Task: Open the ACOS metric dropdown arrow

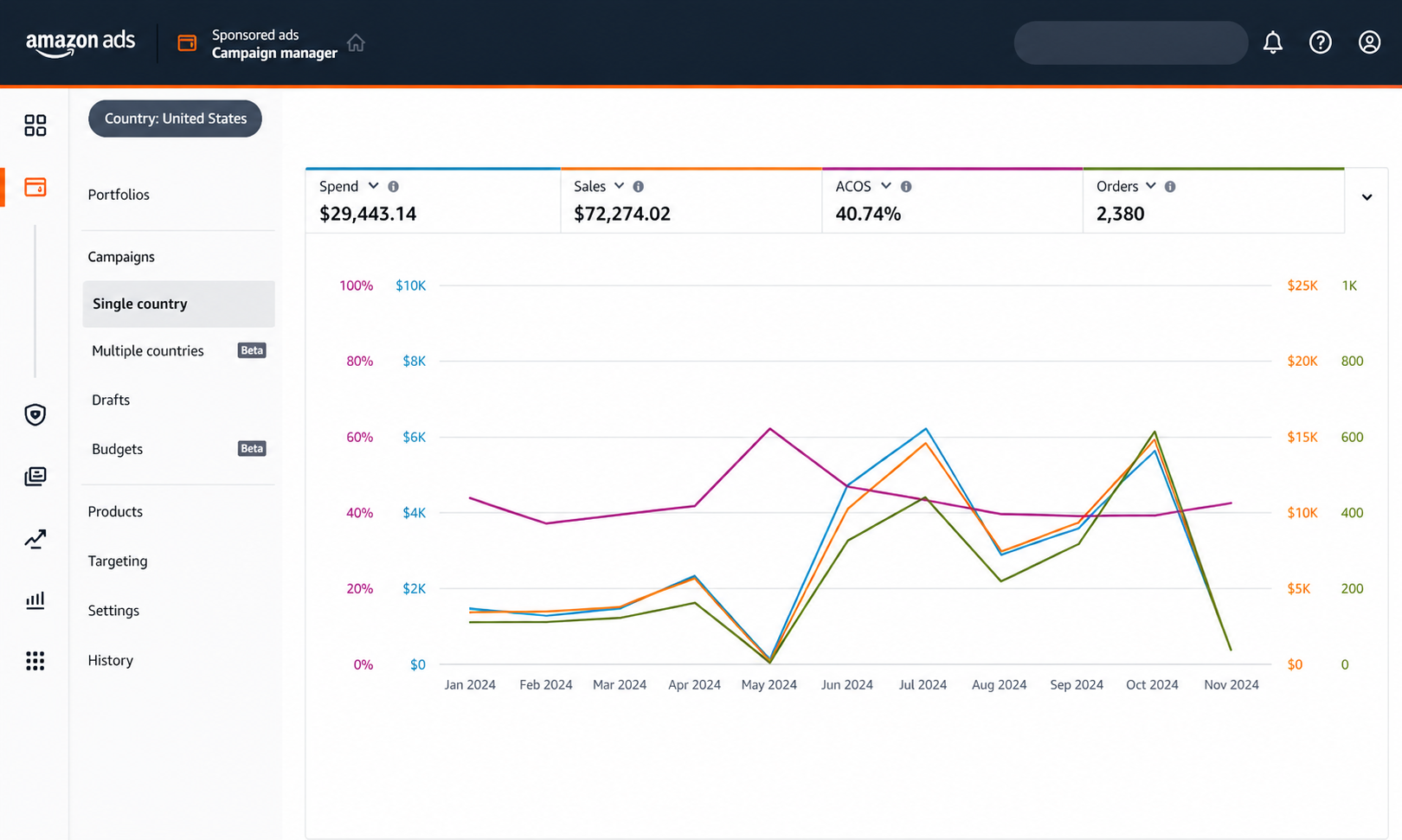Action: [x=885, y=186]
